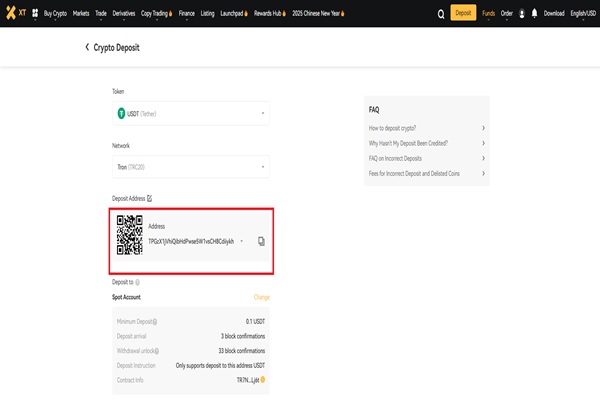Open the Listing menu
This screenshot has width=600, height=400.
[207, 13]
